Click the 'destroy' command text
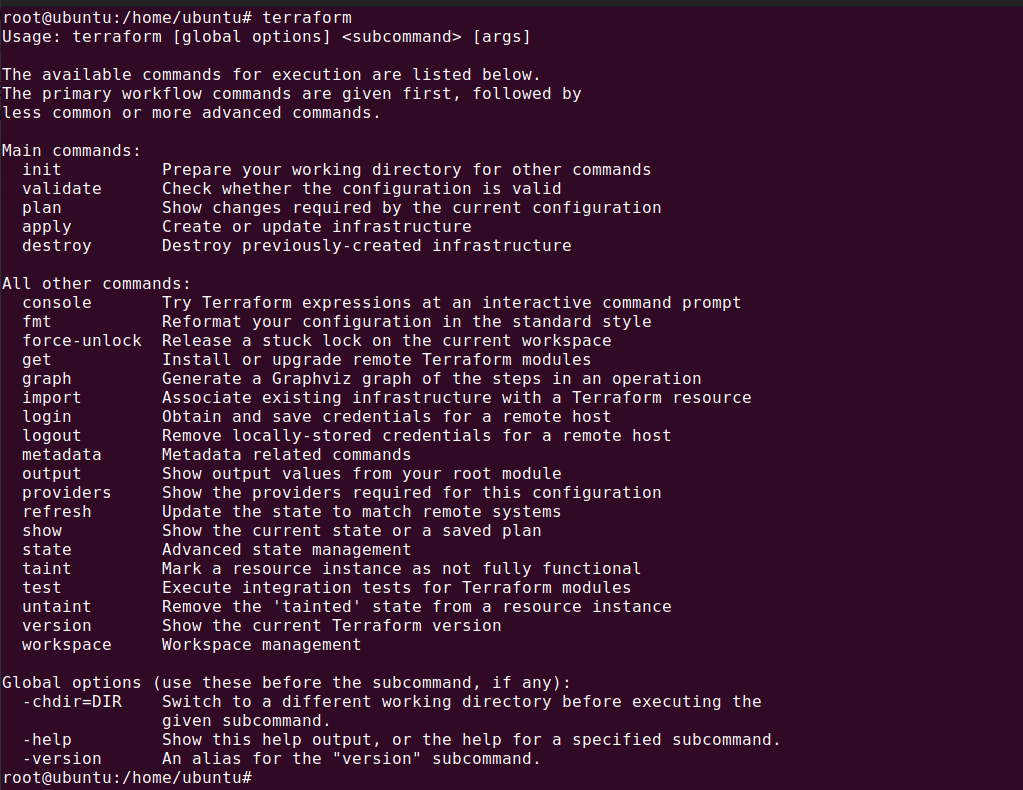Screen dimensions: 1023x790 57,246
